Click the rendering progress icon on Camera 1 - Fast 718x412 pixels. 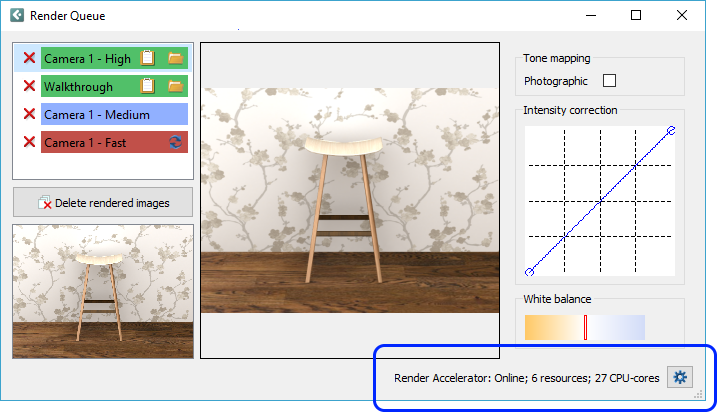(x=175, y=142)
